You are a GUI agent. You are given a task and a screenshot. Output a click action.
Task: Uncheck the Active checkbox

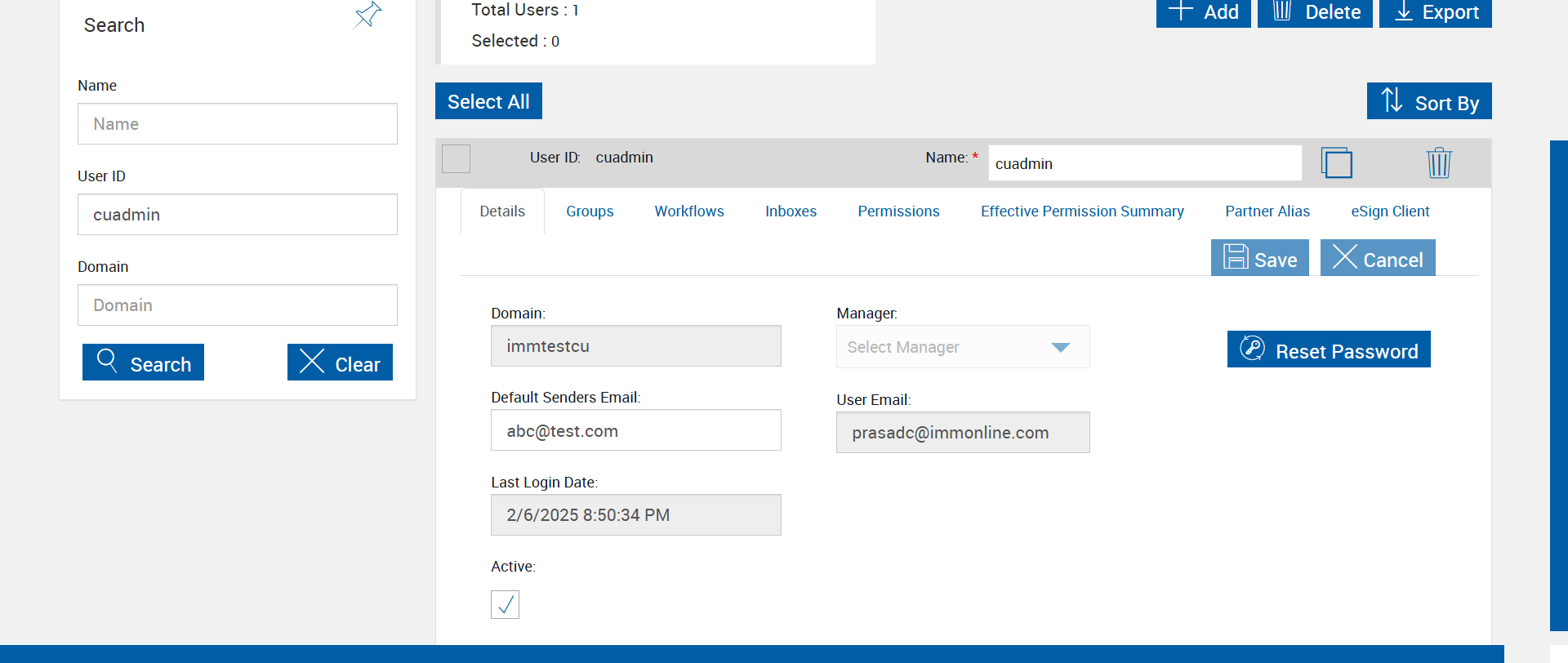pyautogui.click(x=505, y=604)
